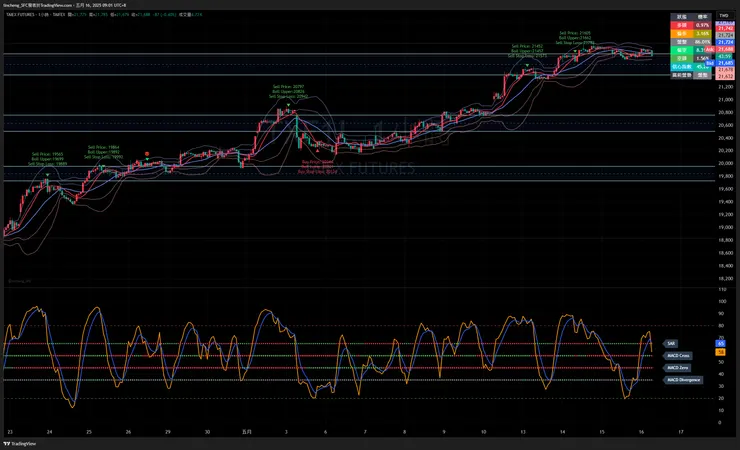
Task: Click the orange oscillator value 58 label
Action: tap(721, 352)
